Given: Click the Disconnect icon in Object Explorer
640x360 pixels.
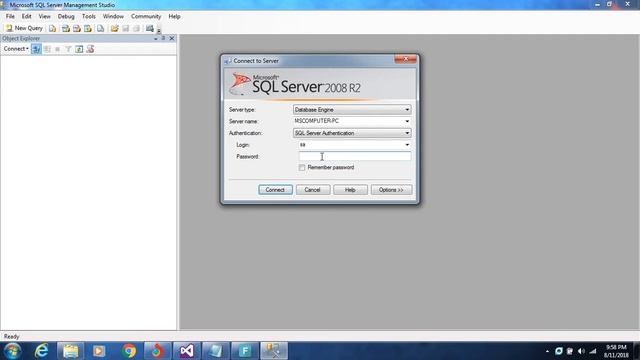Looking at the screenshot, I should click(x=47, y=49).
